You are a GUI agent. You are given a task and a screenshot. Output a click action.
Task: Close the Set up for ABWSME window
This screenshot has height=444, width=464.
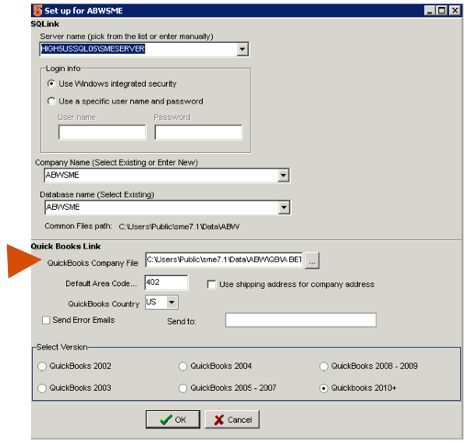click(455, 11)
